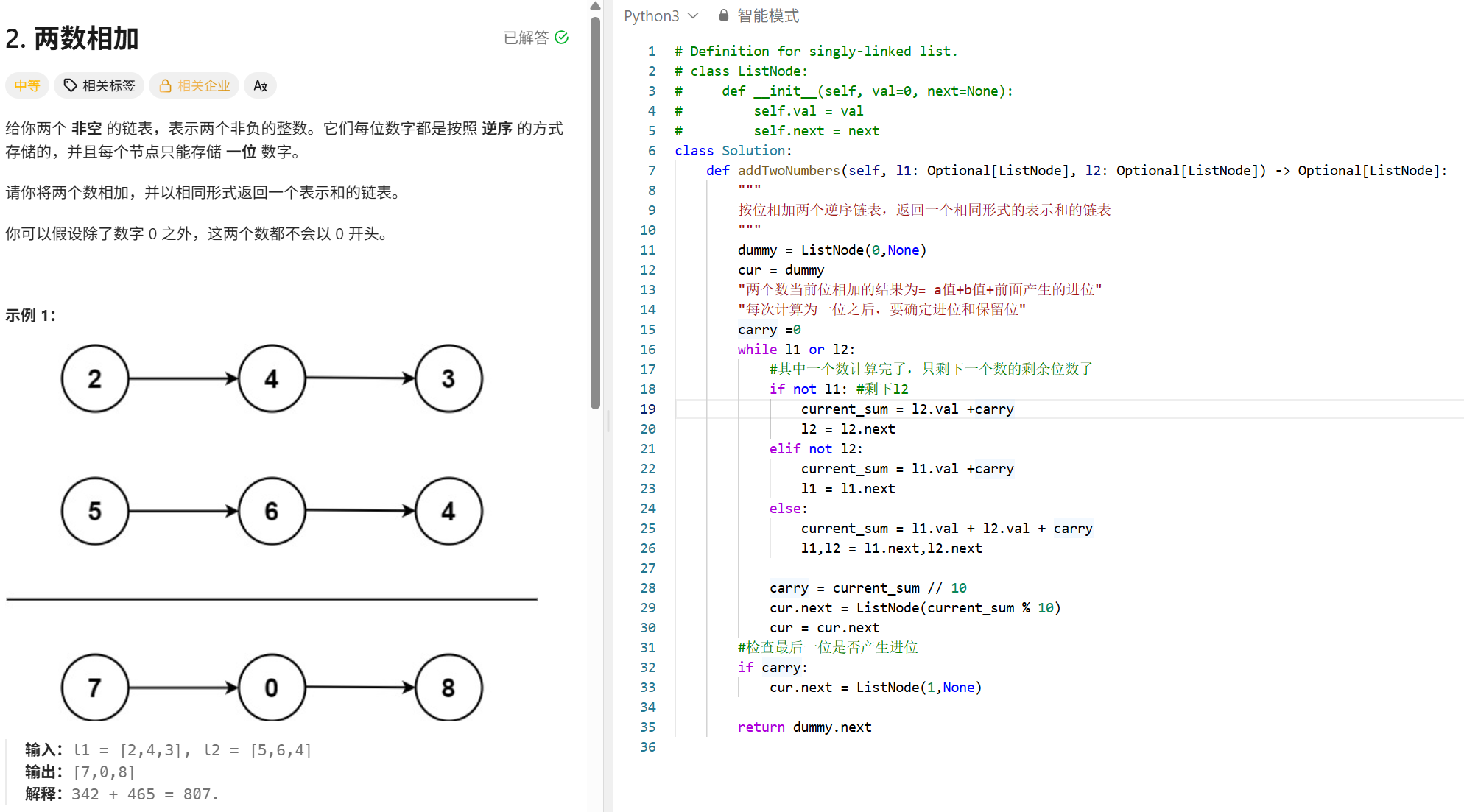Click the lock icon beside 智能模式
The image size is (1464, 812).
point(724,15)
